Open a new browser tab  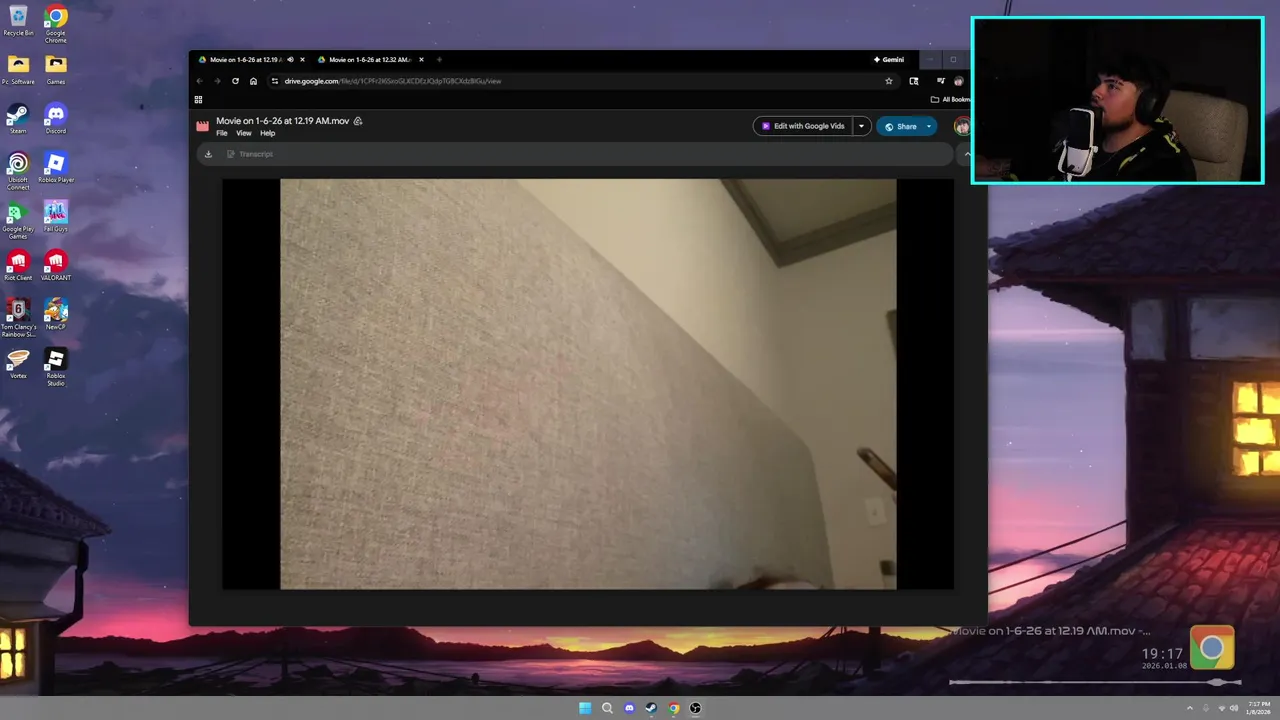coord(438,60)
